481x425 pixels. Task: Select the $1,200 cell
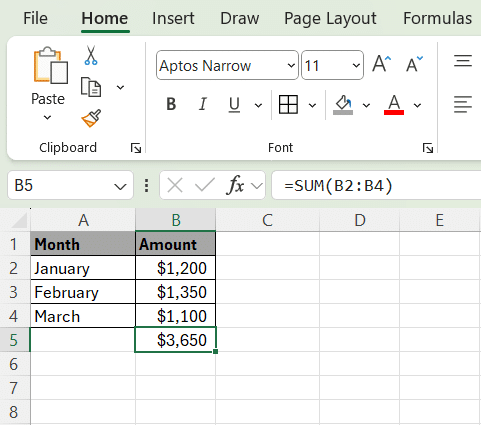pyautogui.click(x=176, y=268)
